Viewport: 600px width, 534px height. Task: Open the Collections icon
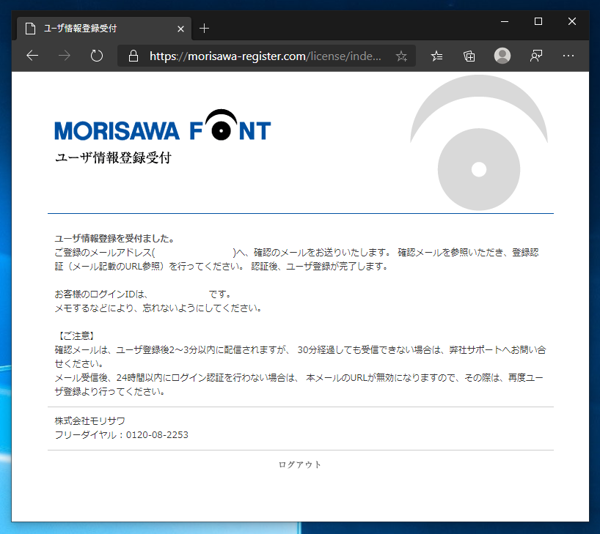(469, 56)
